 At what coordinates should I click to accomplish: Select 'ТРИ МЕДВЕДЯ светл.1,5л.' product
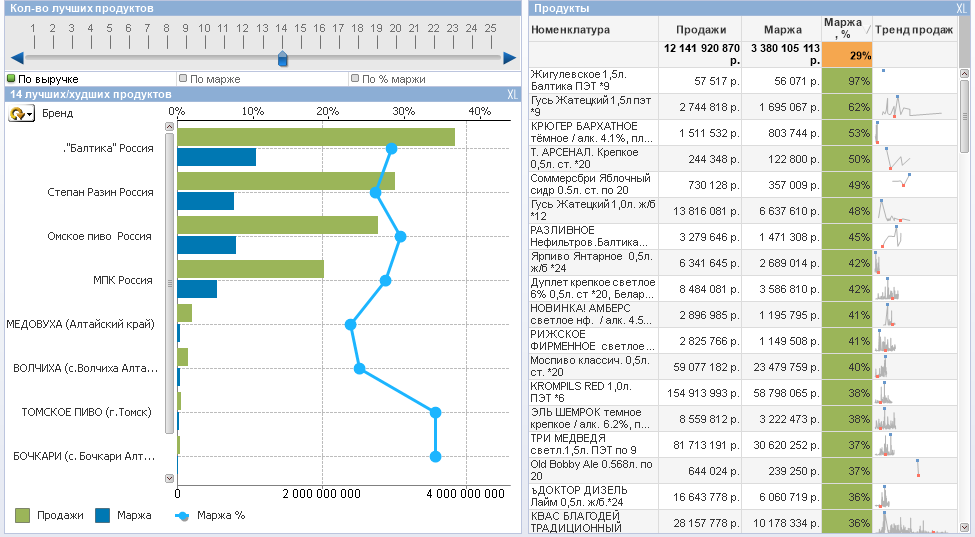coord(593,445)
